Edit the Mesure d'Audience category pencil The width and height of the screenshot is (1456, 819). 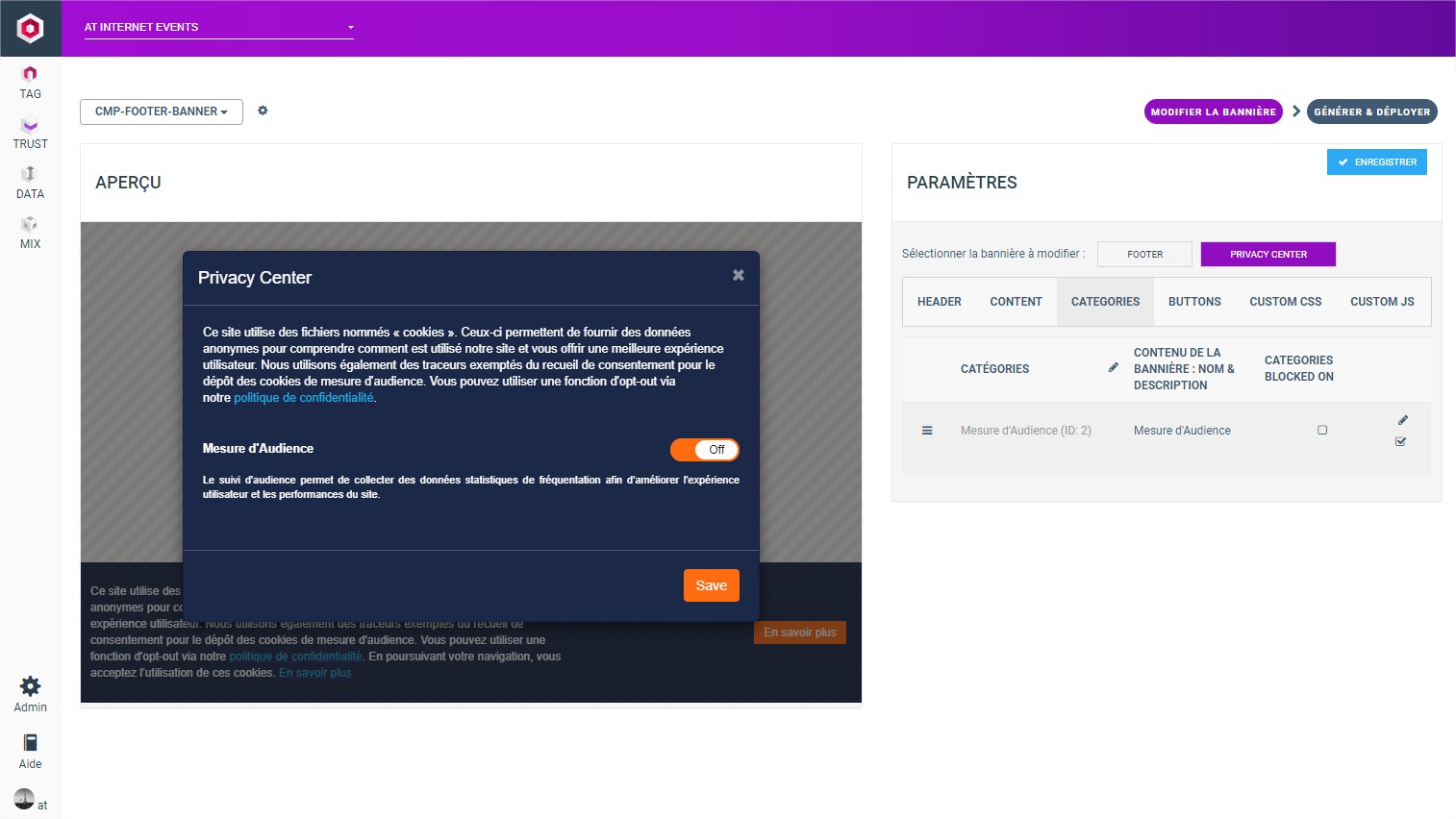pyautogui.click(x=1402, y=420)
